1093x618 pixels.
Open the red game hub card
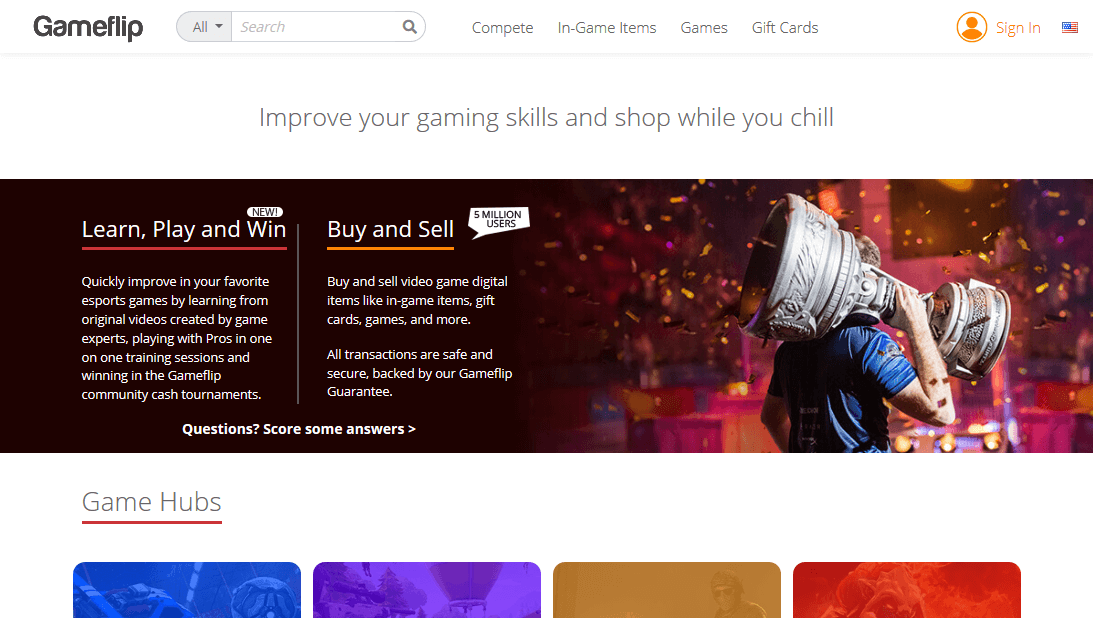pos(906,590)
